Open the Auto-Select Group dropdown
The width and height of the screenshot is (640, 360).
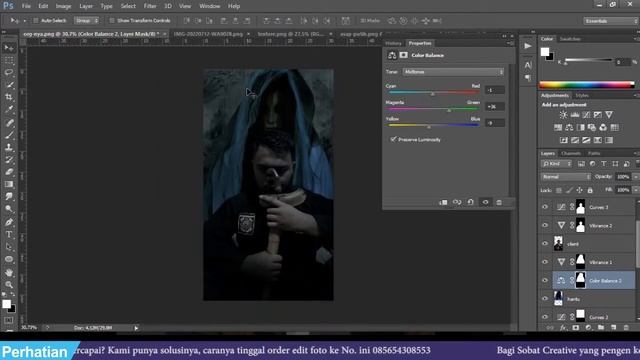[x=86, y=20]
